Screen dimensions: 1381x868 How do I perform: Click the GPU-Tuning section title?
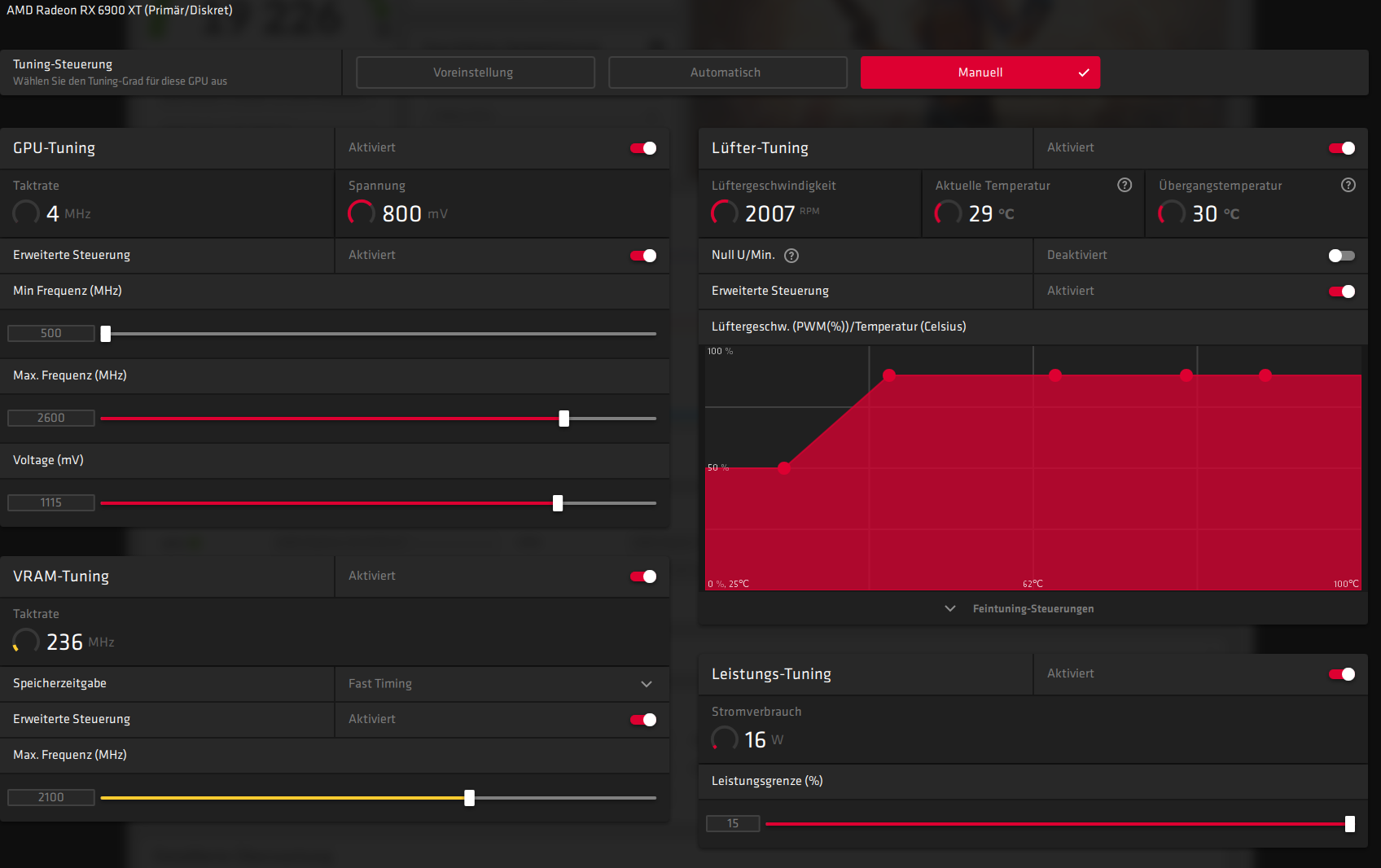point(55,148)
